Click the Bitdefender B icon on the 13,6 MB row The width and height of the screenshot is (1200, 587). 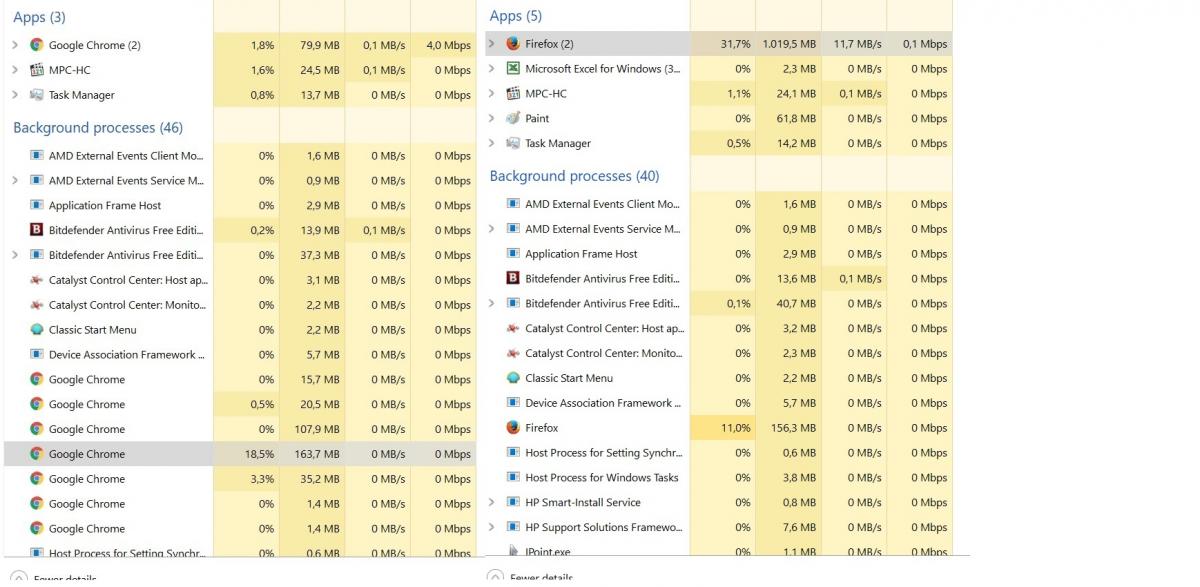click(x=513, y=279)
